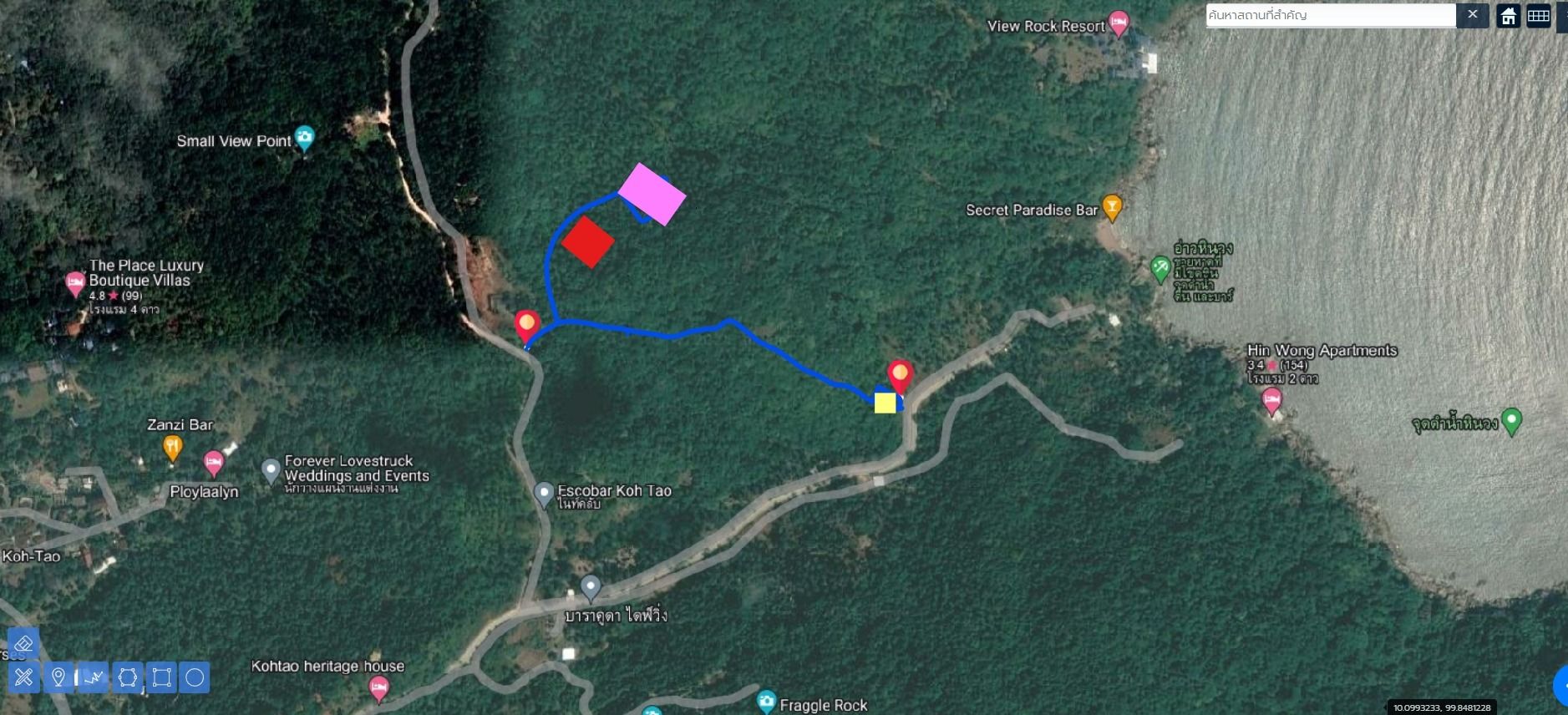Image resolution: width=1568 pixels, height=715 pixels.
Task: Click the red square shape on map
Action: [x=588, y=242]
